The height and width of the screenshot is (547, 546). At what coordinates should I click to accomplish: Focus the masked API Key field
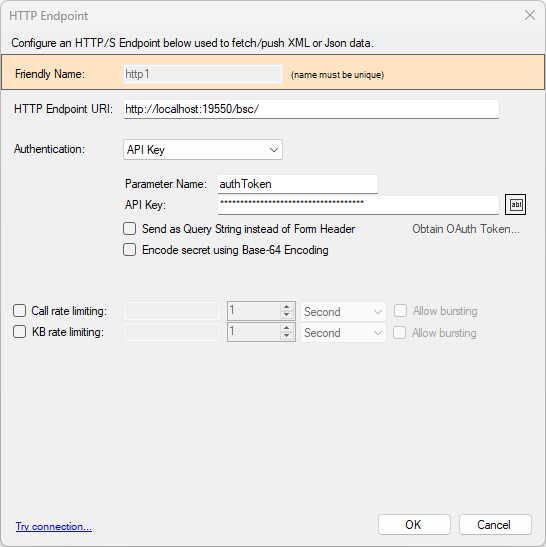click(x=358, y=205)
